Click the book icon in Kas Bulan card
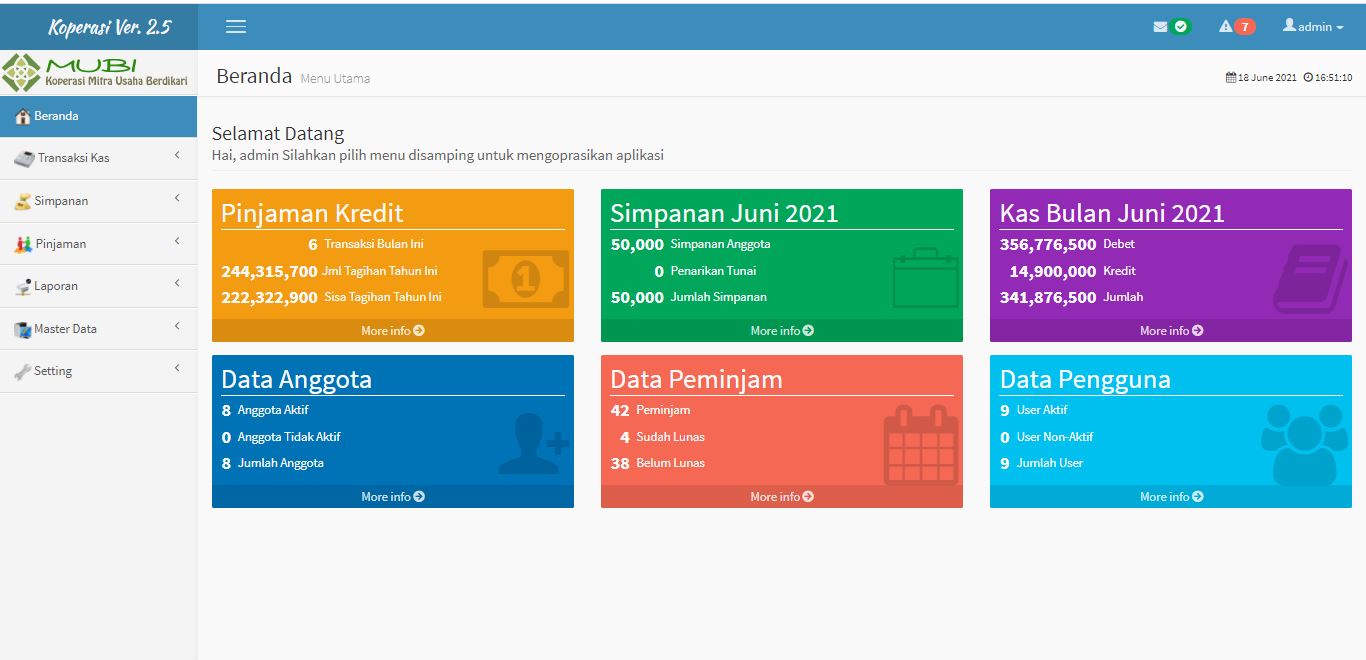Image resolution: width=1366 pixels, height=660 pixels. click(x=1310, y=279)
